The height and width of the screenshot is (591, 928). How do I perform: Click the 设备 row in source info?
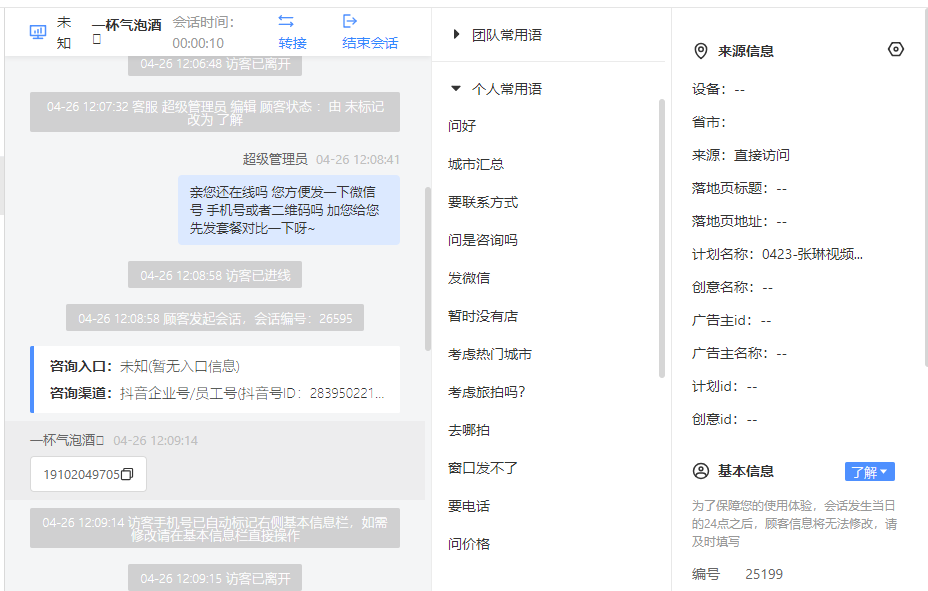pyautogui.click(x=718, y=89)
